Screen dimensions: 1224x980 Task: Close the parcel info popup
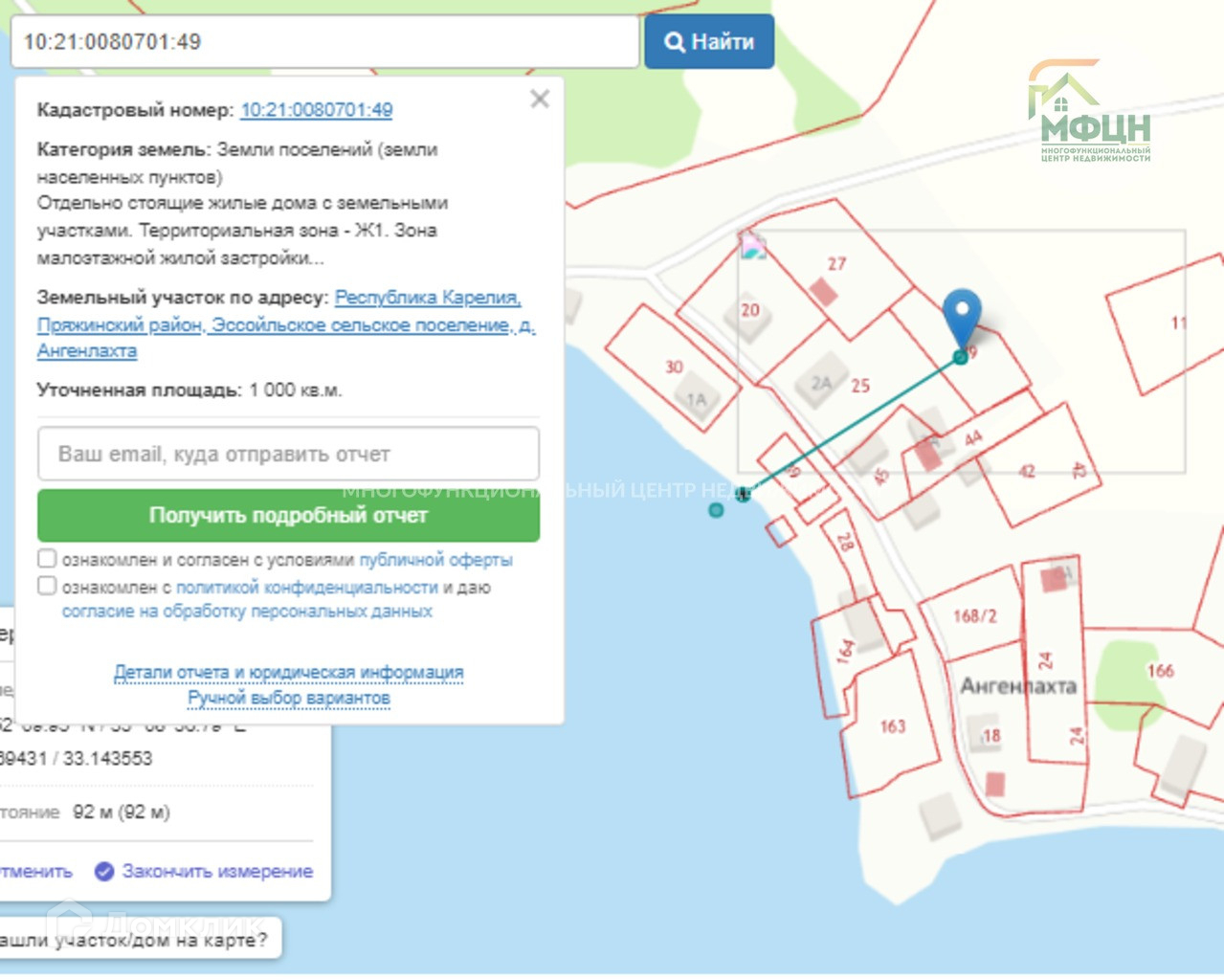[540, 100]
